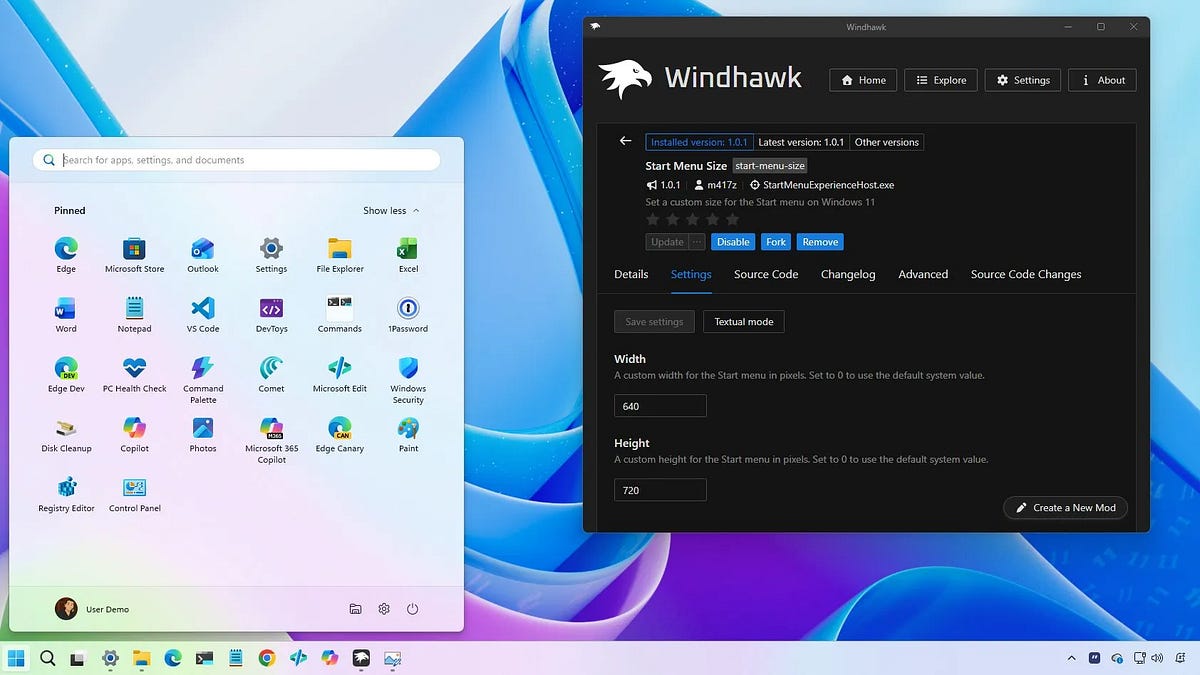Launch Paint from Start menu
The width and height of the screenshot is (1200, 675).
pyautogui.click(x=408, y=435)
